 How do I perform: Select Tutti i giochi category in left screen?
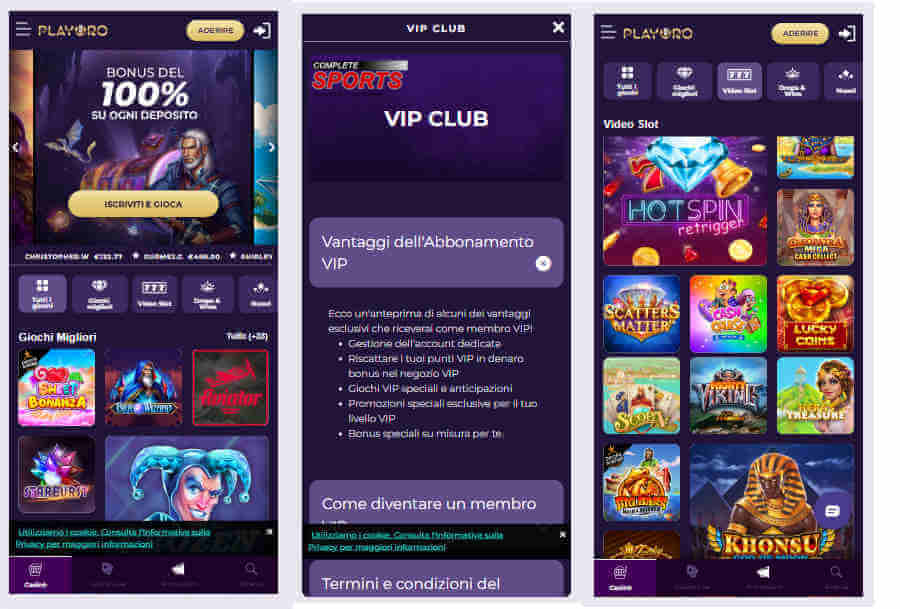(42, 294)
